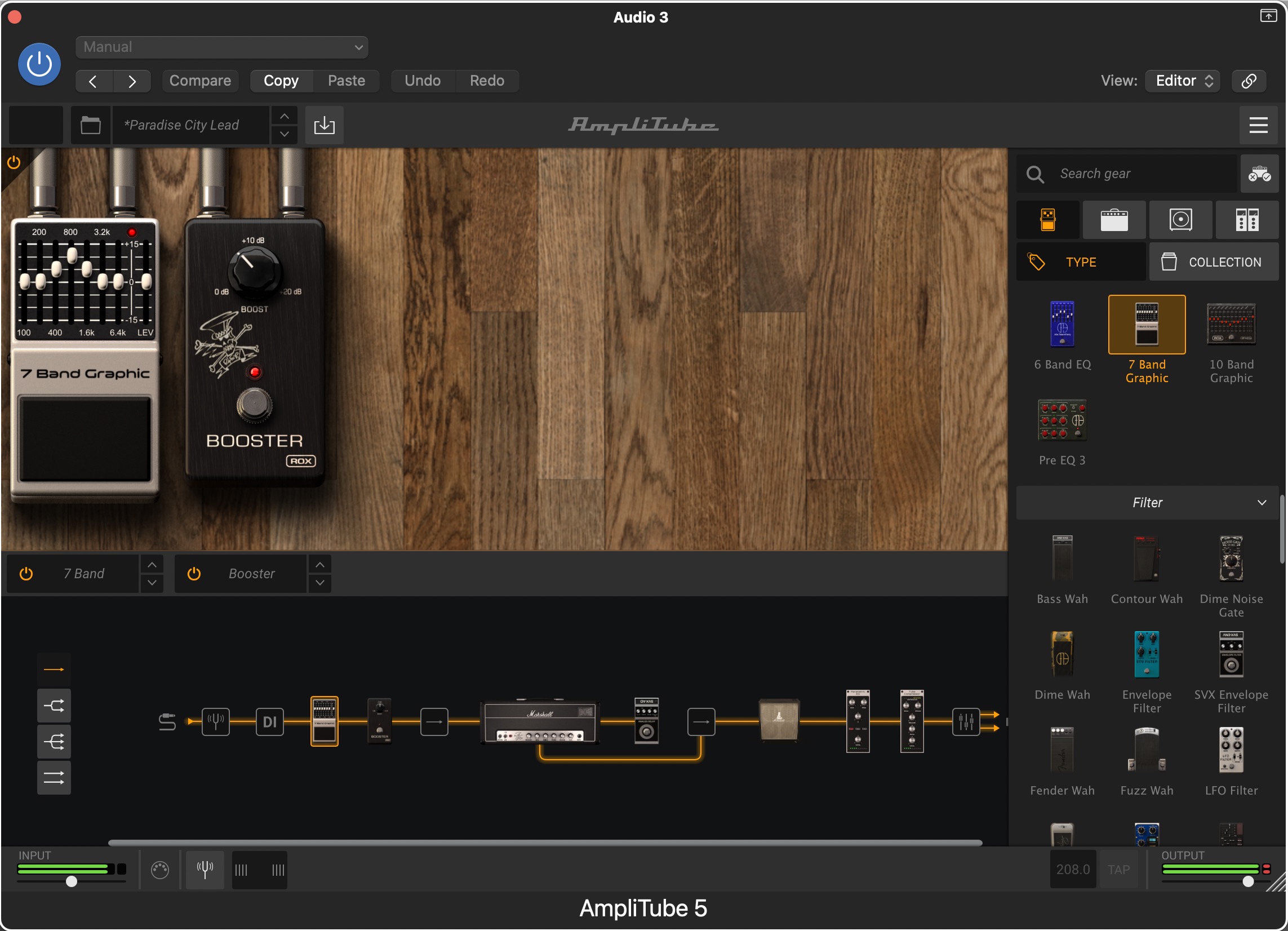Click the LEV slider on 7 Band Graphic
The height and width of the screenshot is (931, 1288).
pyautogui.click(x=146, y=281)
